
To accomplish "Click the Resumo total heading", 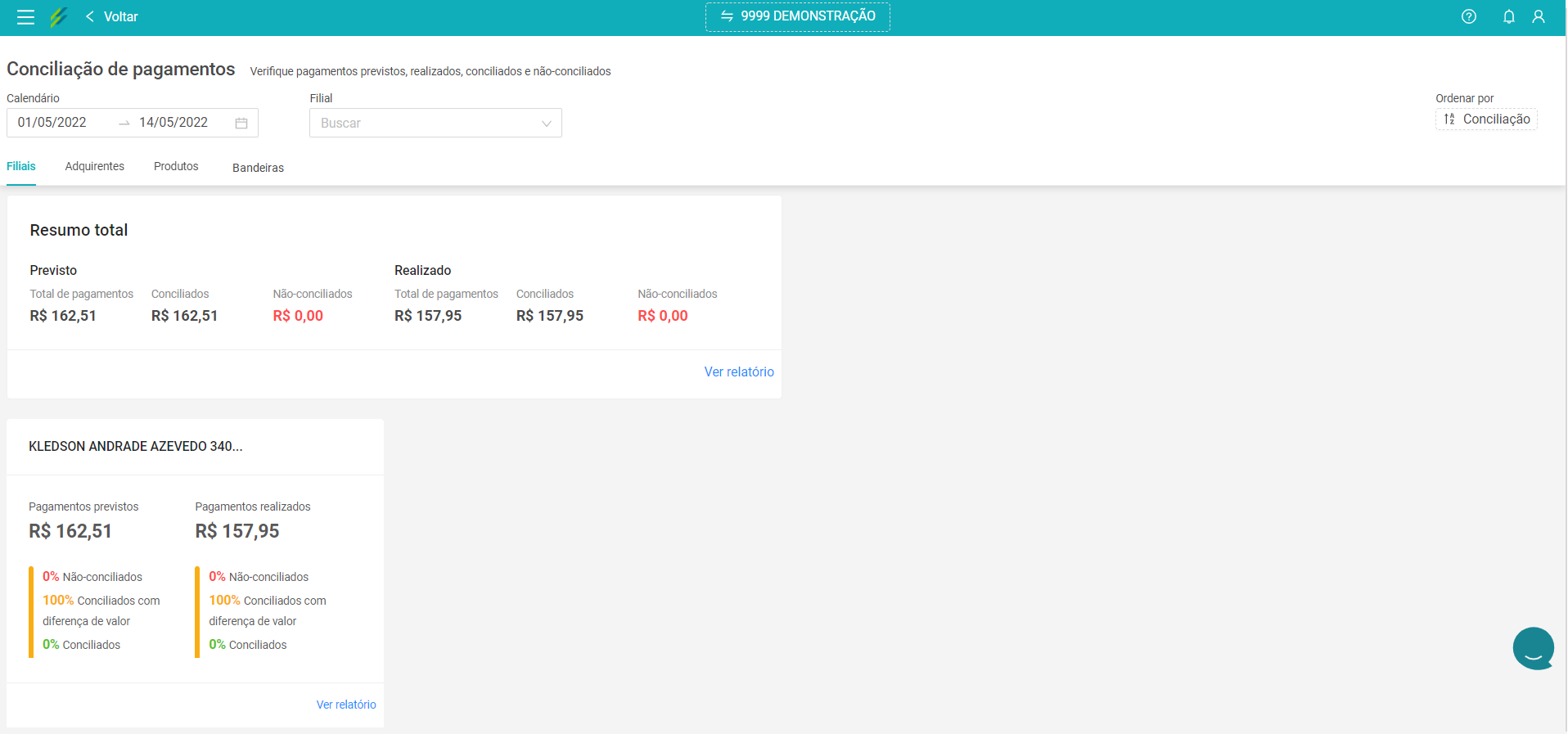I will pos(79,230).
